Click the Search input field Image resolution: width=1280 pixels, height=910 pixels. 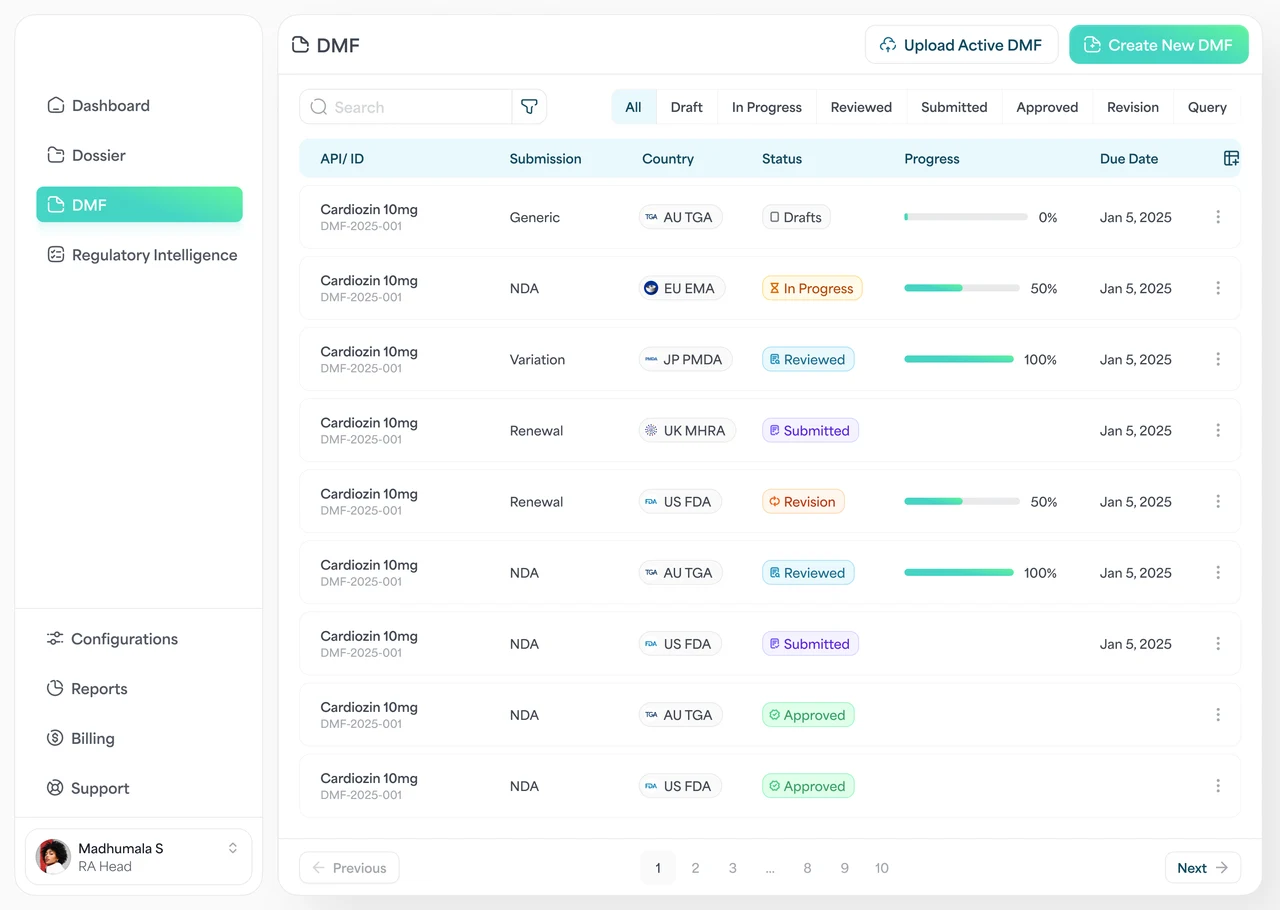point(406,107)
